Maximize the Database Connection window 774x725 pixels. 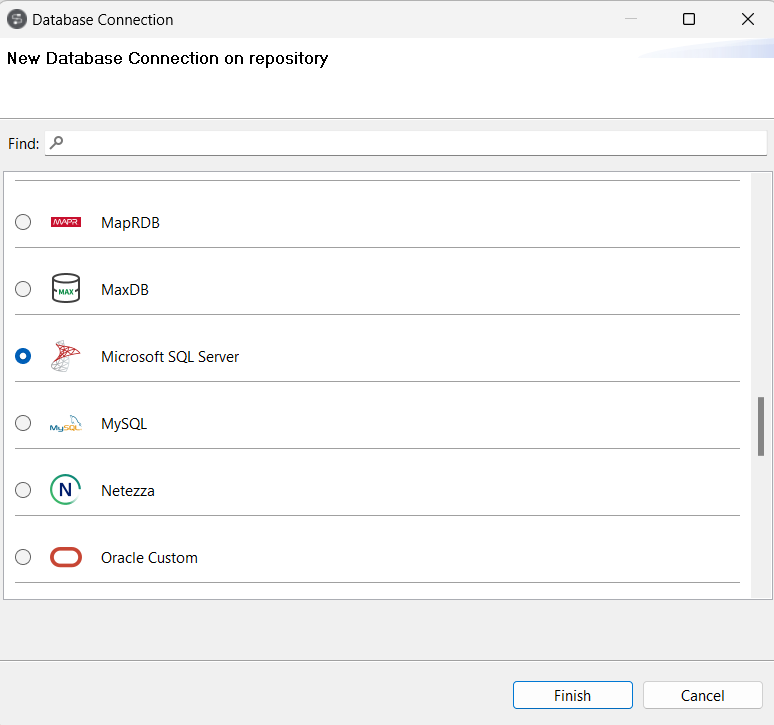[688, 19]
